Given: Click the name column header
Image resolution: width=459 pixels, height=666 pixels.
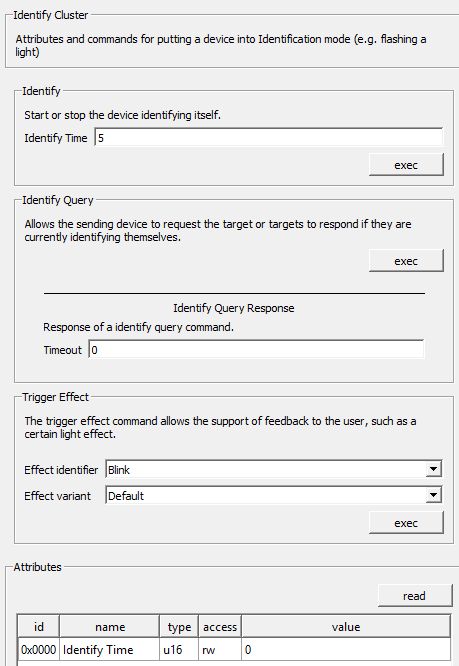Looking at the screenshot, I should coord(110,627).
